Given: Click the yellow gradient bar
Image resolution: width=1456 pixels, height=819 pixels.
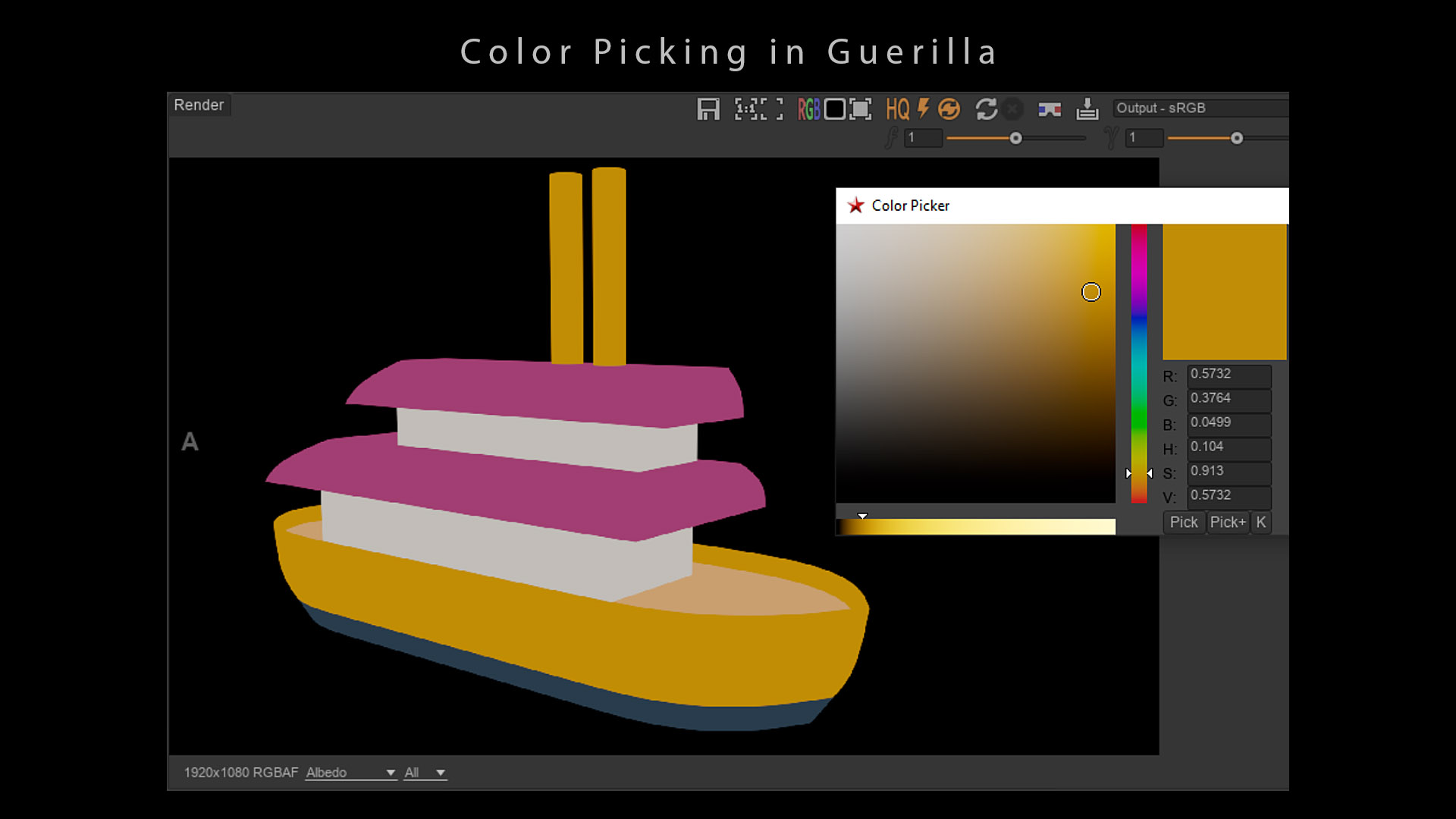Looking at the screenshot, I should [976, 527].
